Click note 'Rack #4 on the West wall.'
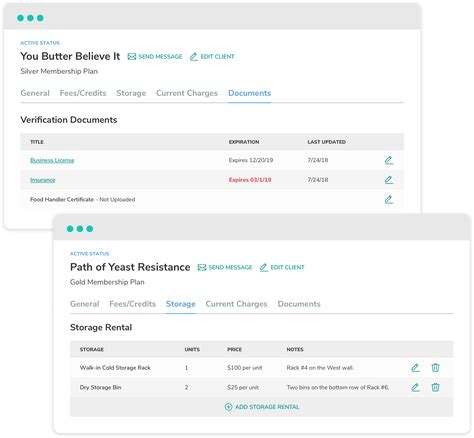This screenshot has height=438, width=474. tap(320, 368)
